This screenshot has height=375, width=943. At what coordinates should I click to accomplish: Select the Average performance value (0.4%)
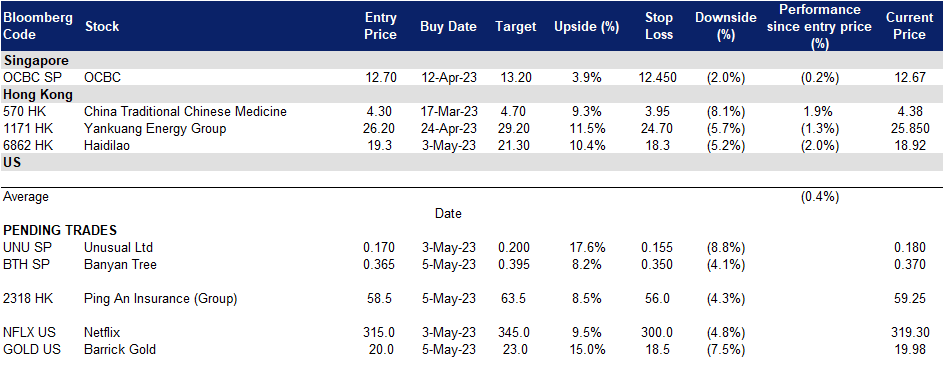click(x=820, y=197)
